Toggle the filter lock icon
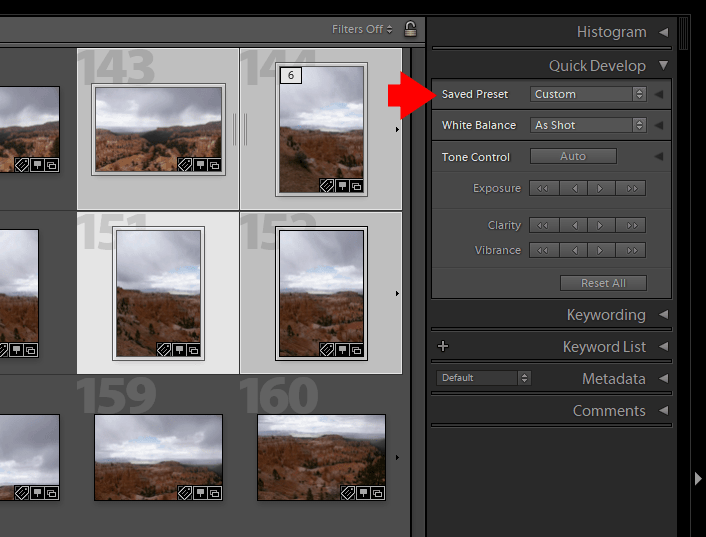The width and height of the screenshot is (706, 537). point(410,29)
